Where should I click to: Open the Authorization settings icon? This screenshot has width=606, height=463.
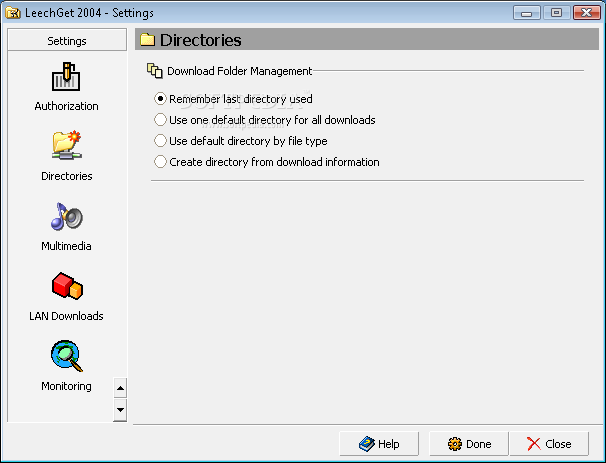coord(66,77)
